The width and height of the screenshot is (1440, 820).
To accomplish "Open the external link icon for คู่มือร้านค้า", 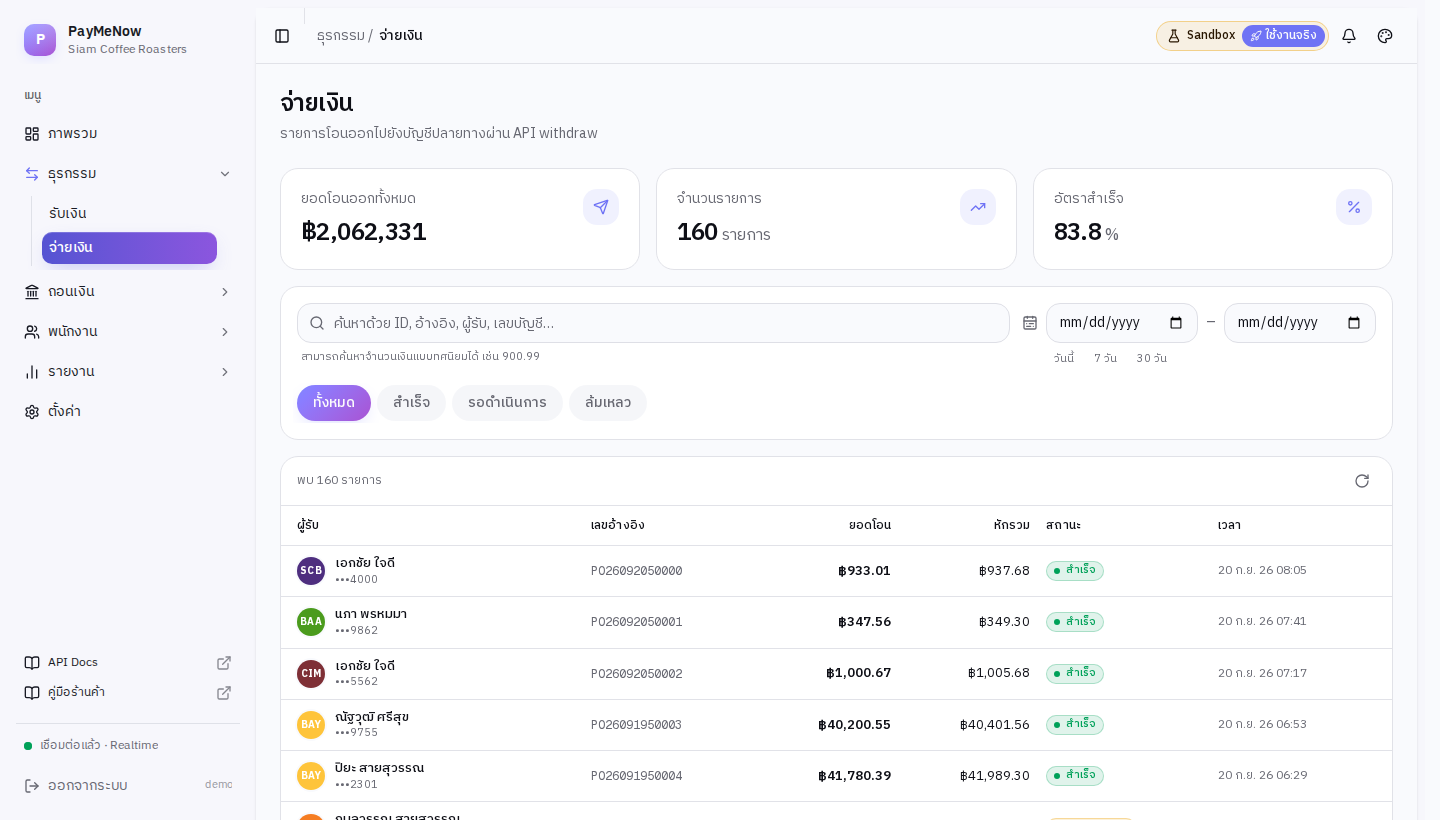I will point(224,693).
